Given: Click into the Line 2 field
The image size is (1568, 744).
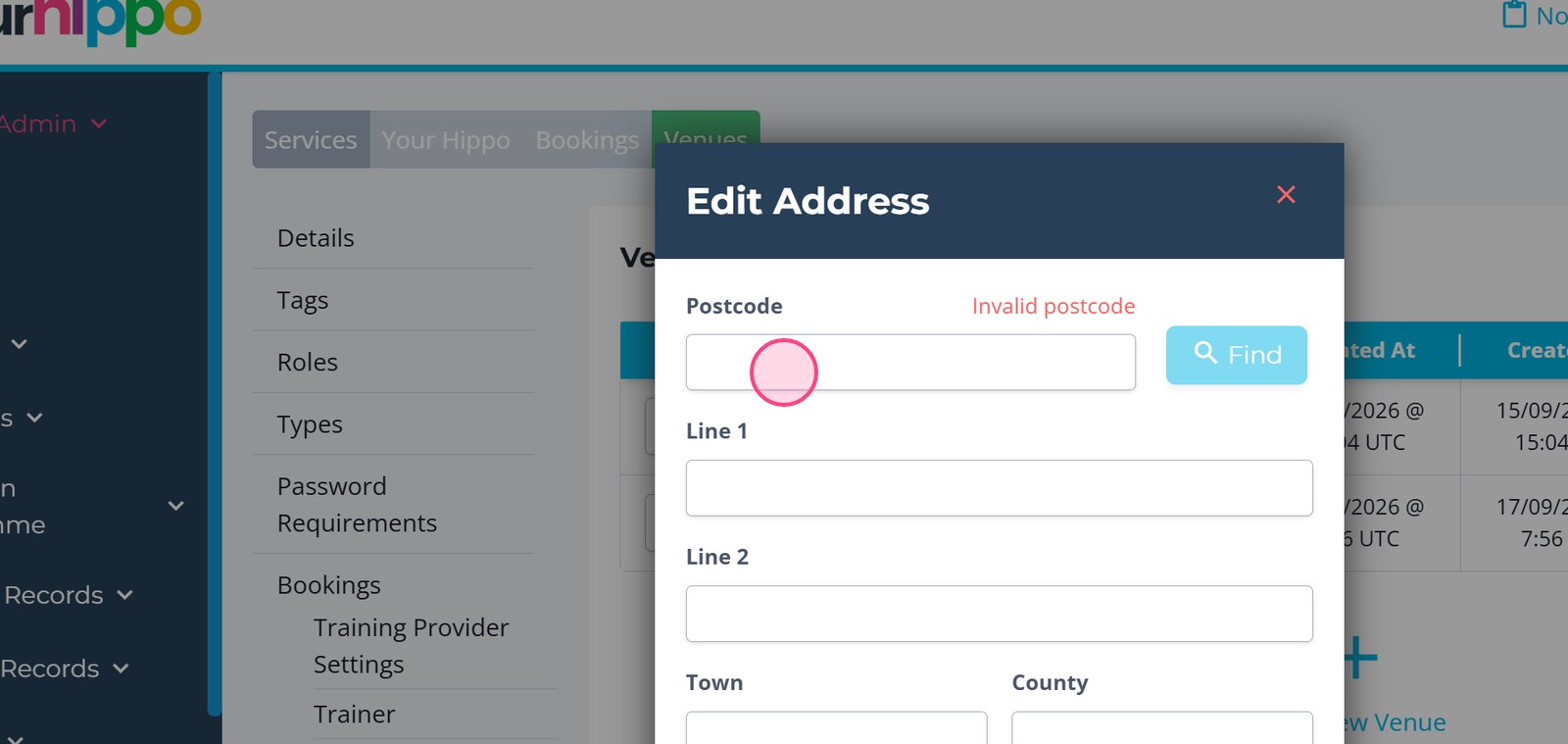Looking at the screenshot, I should [x=999, y=614].
